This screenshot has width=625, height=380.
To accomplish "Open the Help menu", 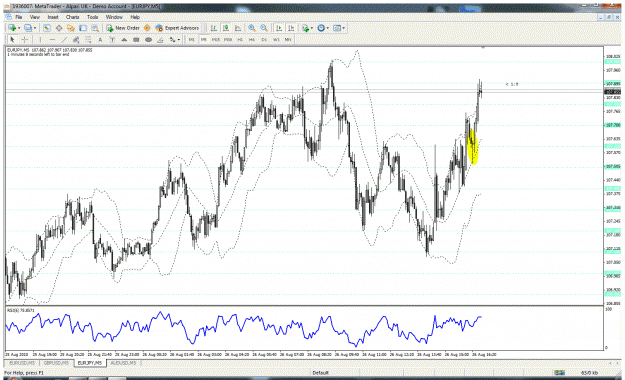I will pos(135,17).
